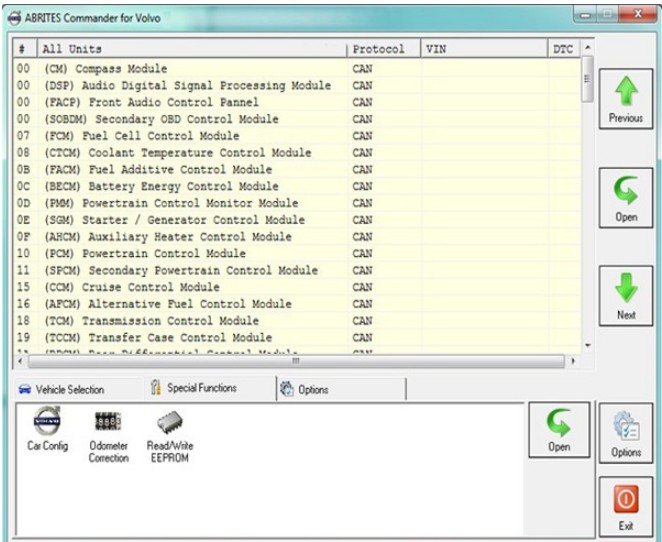
Task: Click the Volvo logo in the title bar
Action: [x=14, y=18]
